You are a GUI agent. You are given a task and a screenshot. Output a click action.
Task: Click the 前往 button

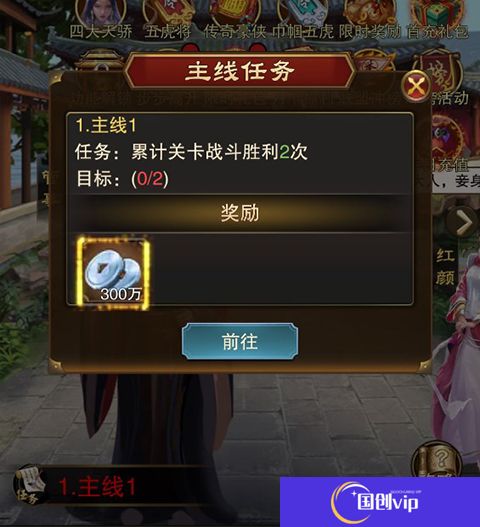pos(240,341)
